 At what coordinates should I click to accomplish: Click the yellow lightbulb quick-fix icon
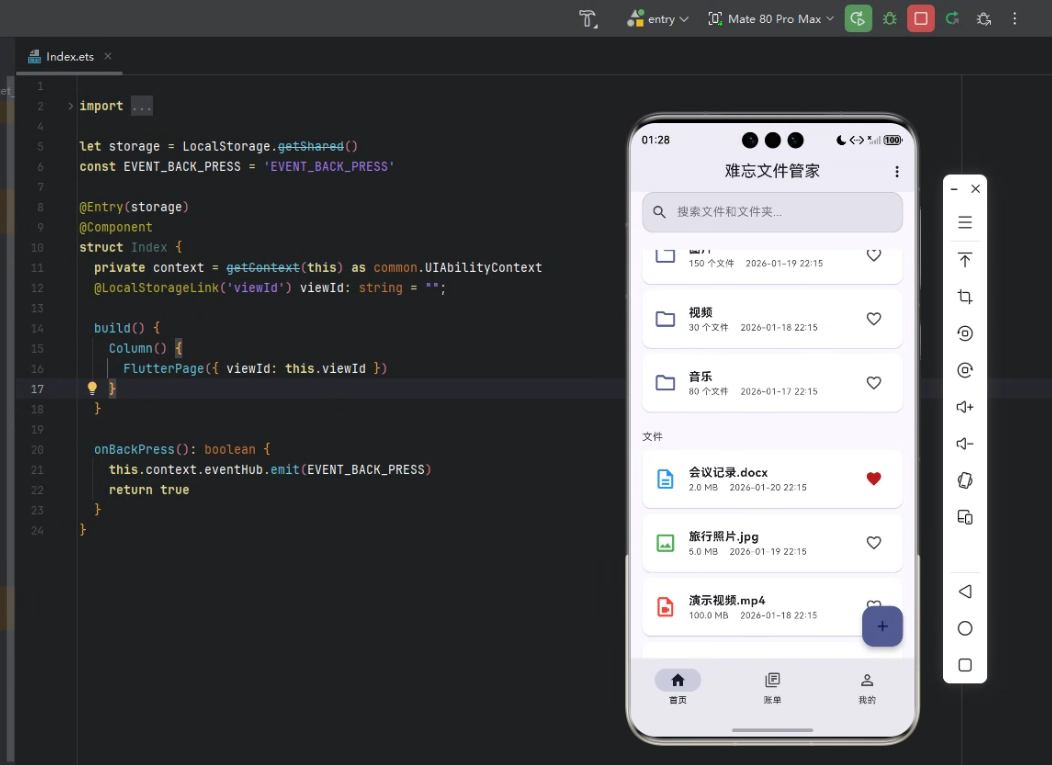pyautogui.click(x=92, y=388)
